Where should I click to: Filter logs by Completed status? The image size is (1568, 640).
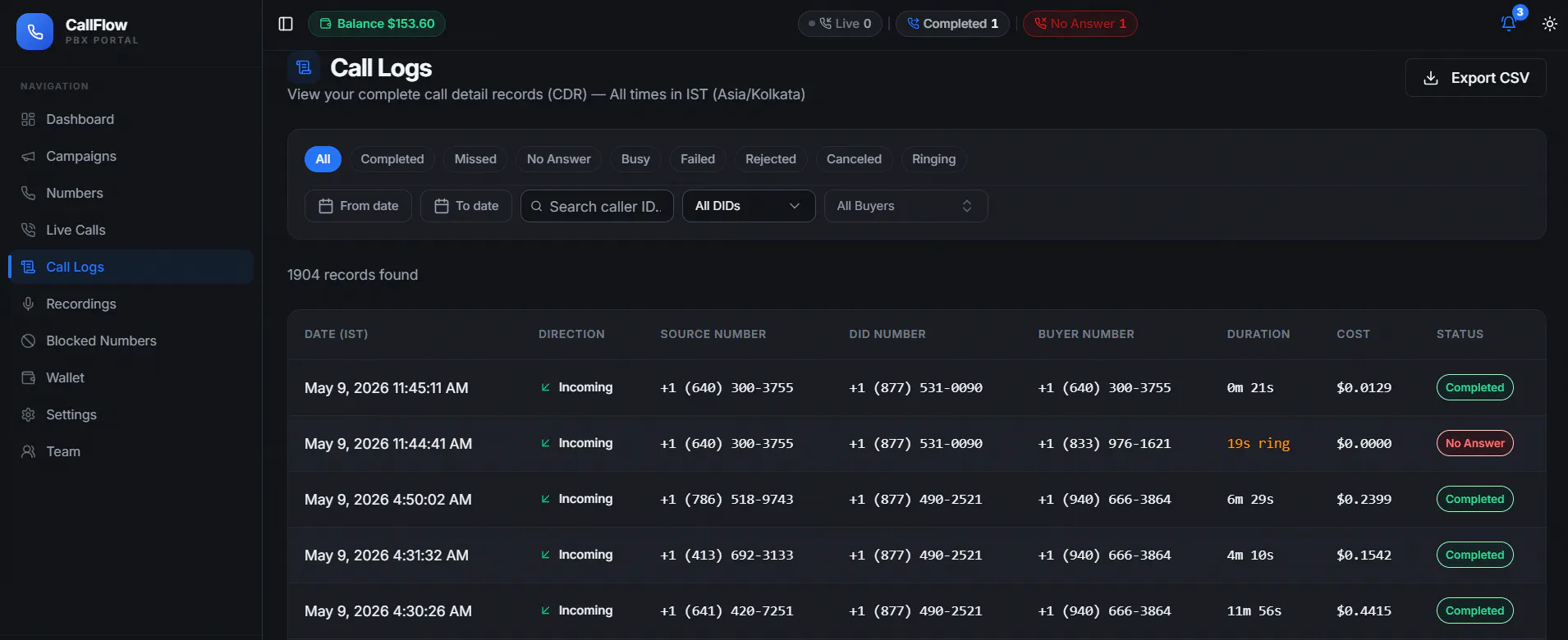click(392, 159)
